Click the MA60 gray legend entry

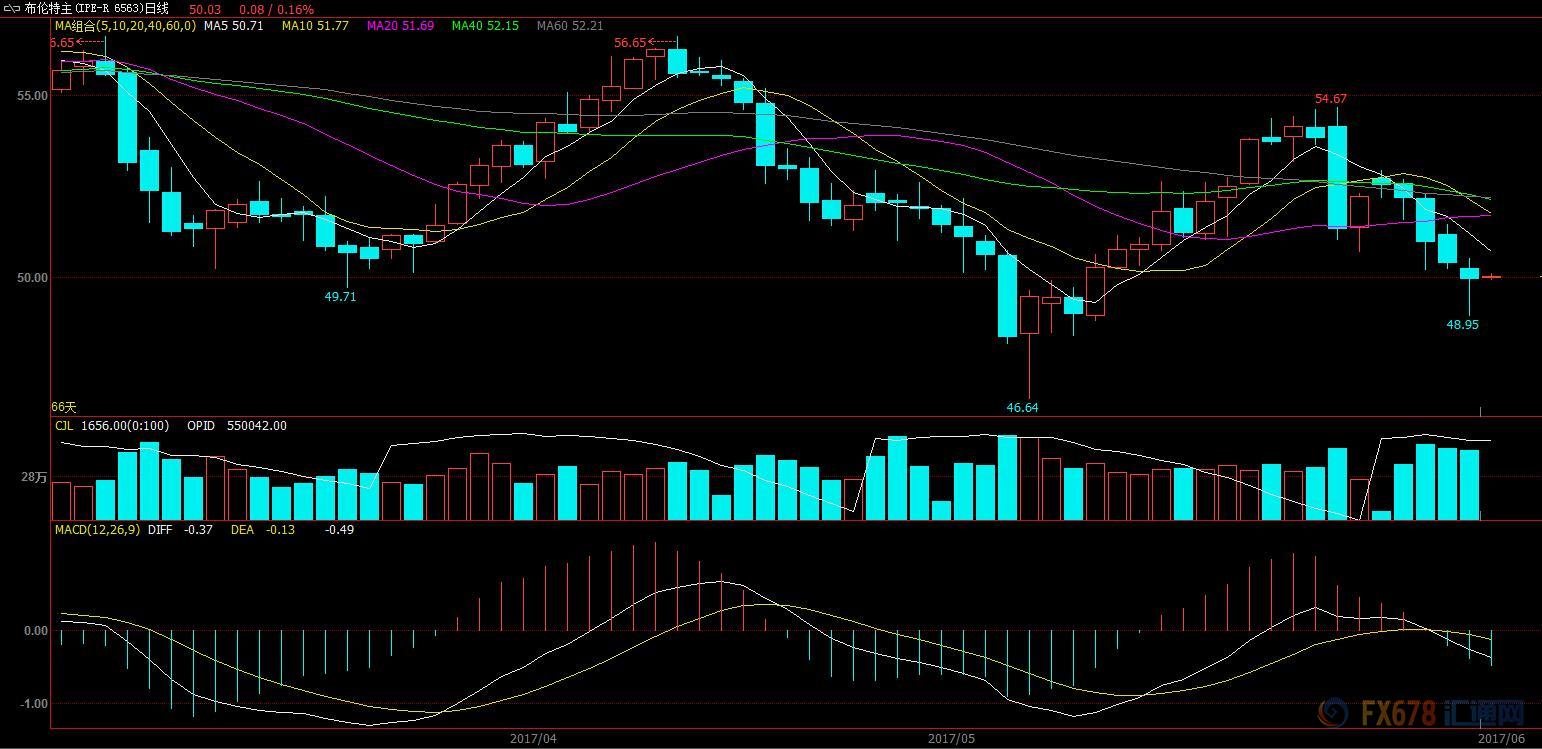coord(570,26)
